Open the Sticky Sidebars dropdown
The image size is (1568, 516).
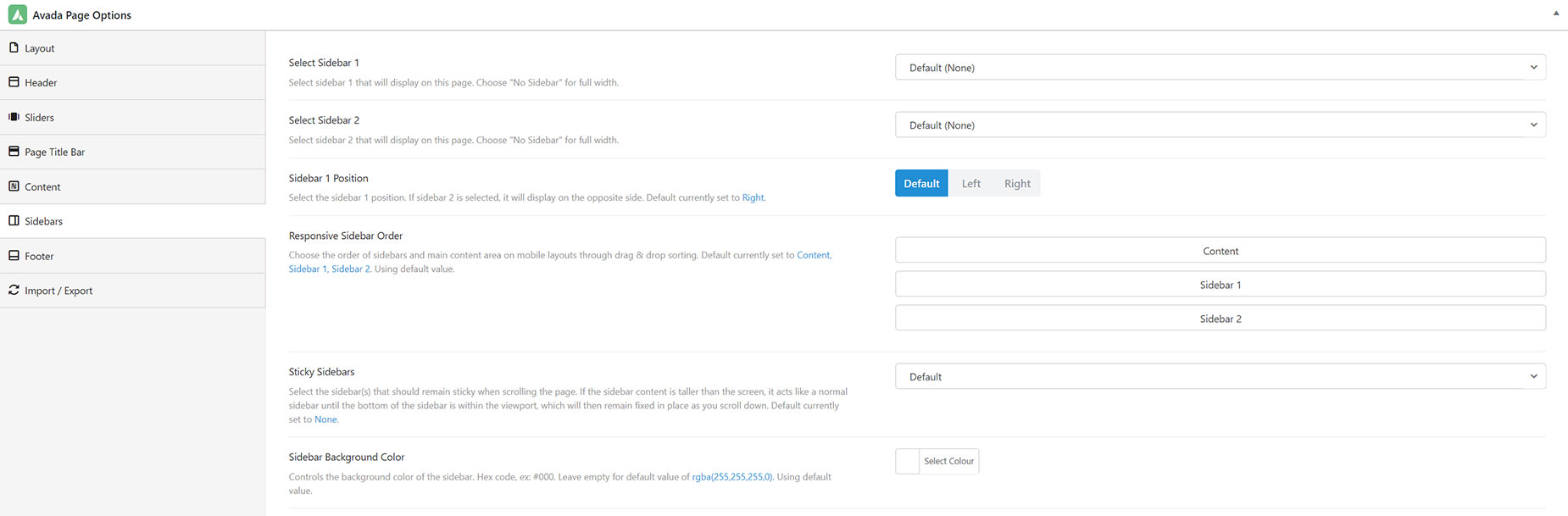click(x=1220, y=377)
